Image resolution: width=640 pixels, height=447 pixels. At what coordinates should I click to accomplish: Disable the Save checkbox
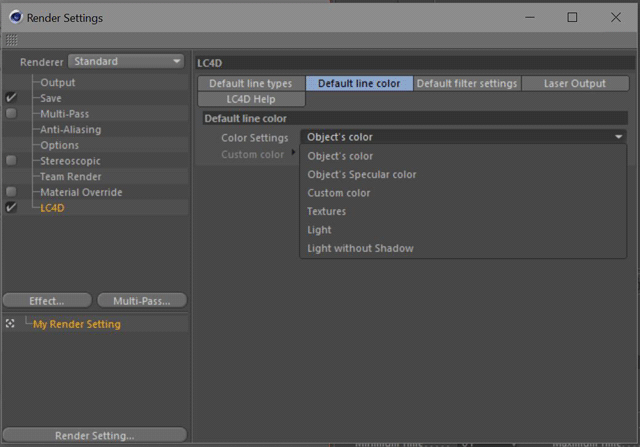11,99
